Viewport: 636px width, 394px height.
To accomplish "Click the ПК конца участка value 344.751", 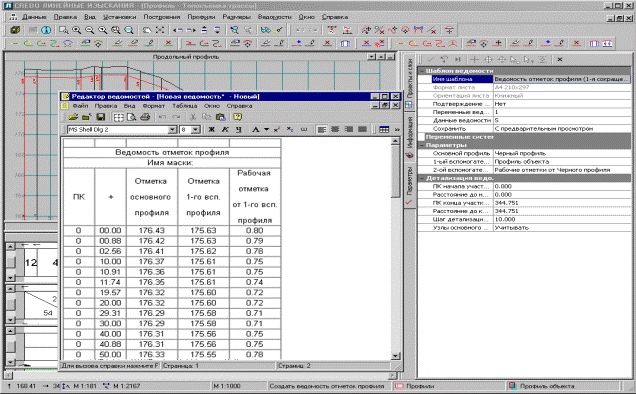I will coord(562,202).
